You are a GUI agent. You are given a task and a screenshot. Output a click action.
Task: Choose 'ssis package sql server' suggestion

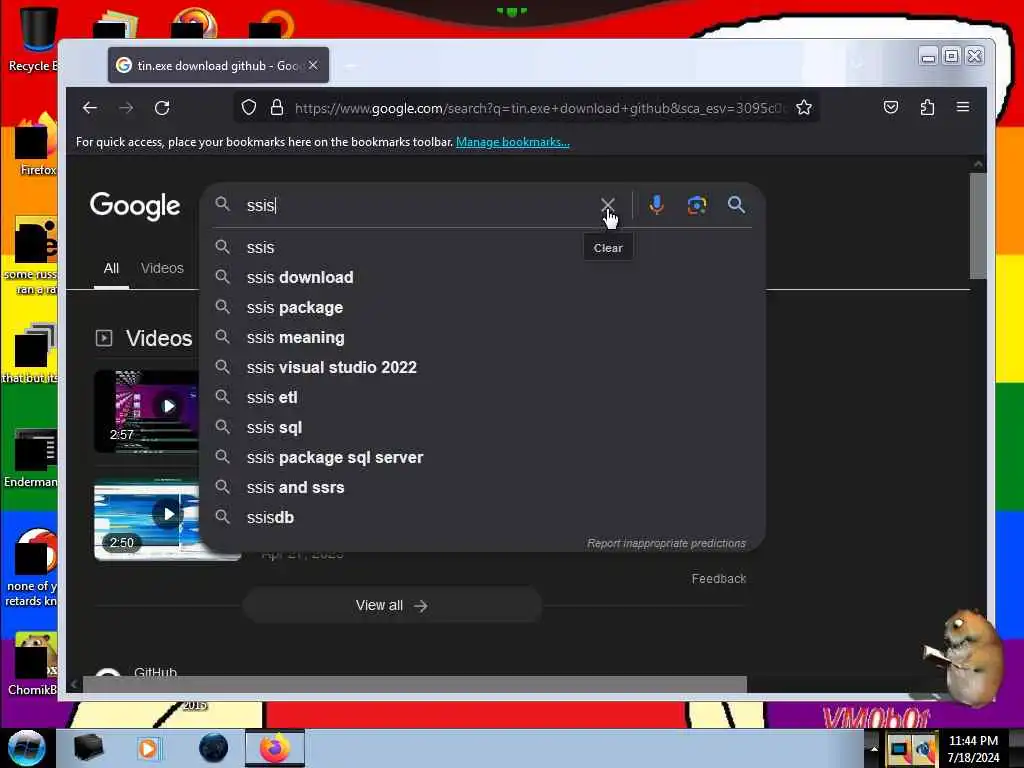point(483,458)
